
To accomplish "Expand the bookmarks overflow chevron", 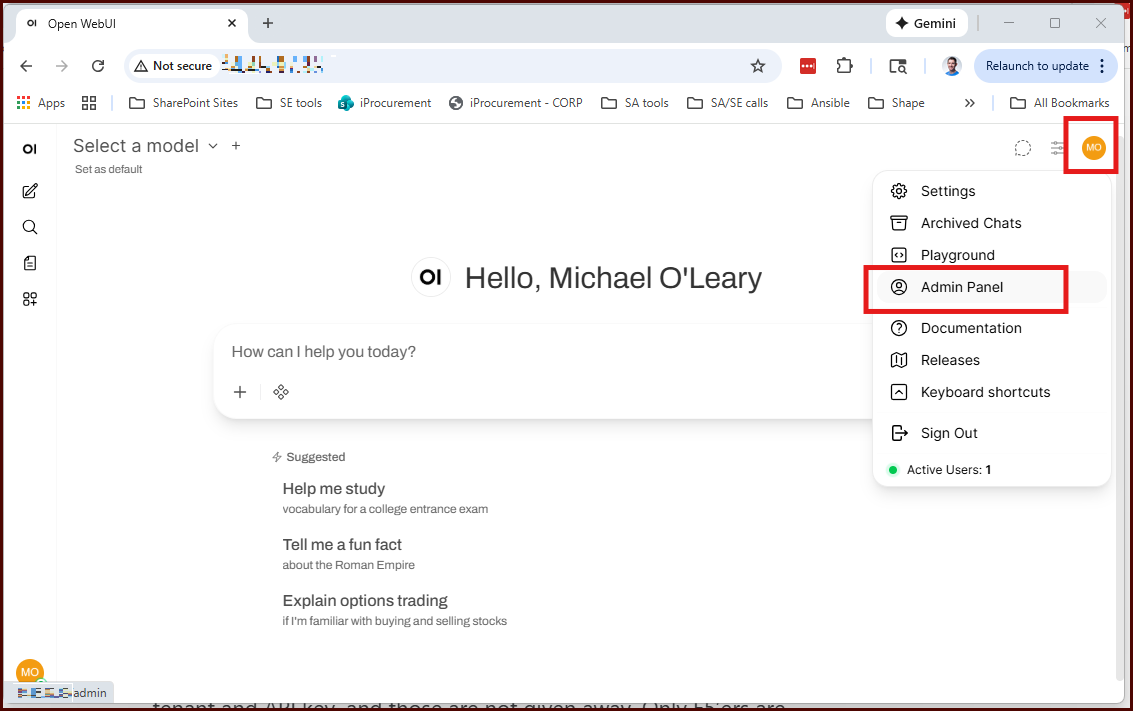I will 969,103.
